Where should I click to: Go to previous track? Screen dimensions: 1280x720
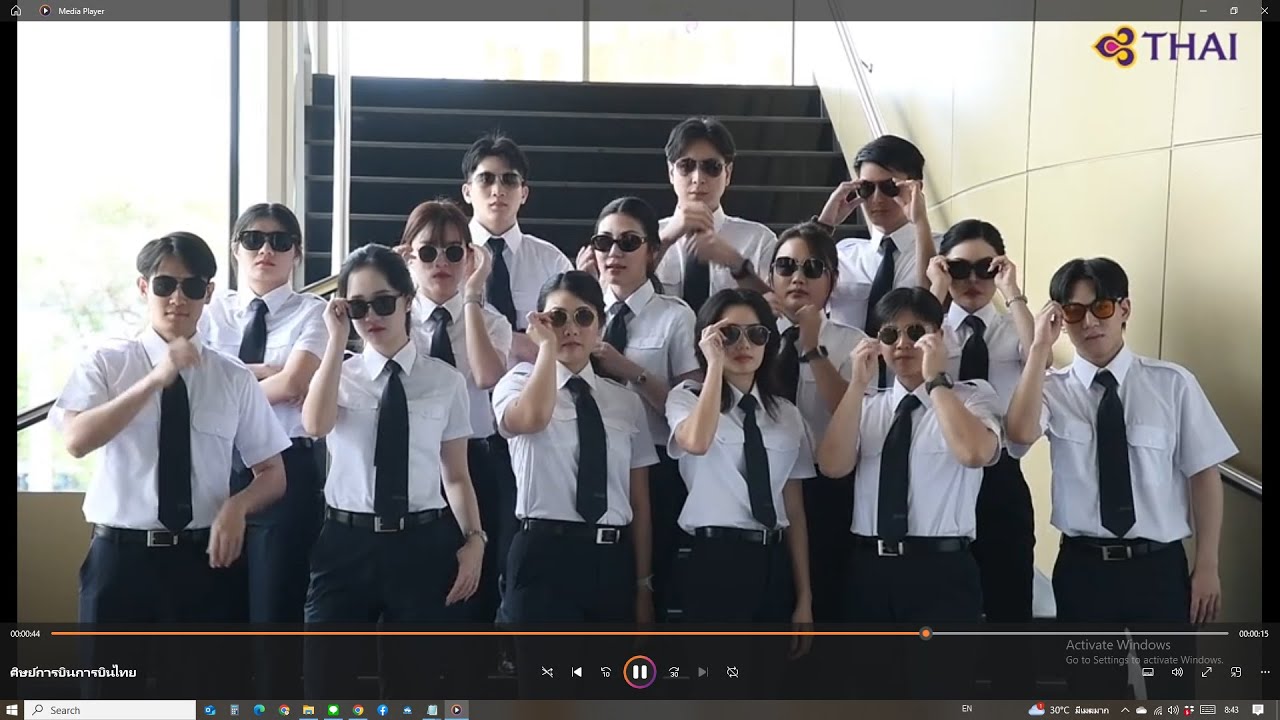tap(577, 672)
